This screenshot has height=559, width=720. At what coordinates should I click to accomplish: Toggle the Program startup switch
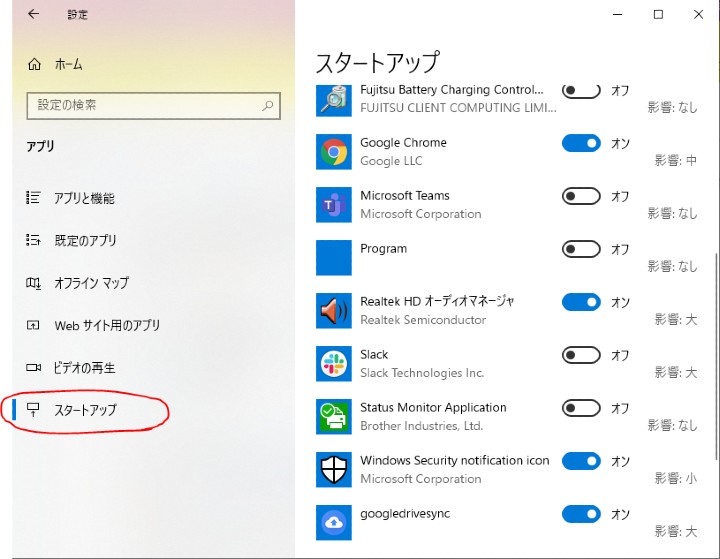581,249
